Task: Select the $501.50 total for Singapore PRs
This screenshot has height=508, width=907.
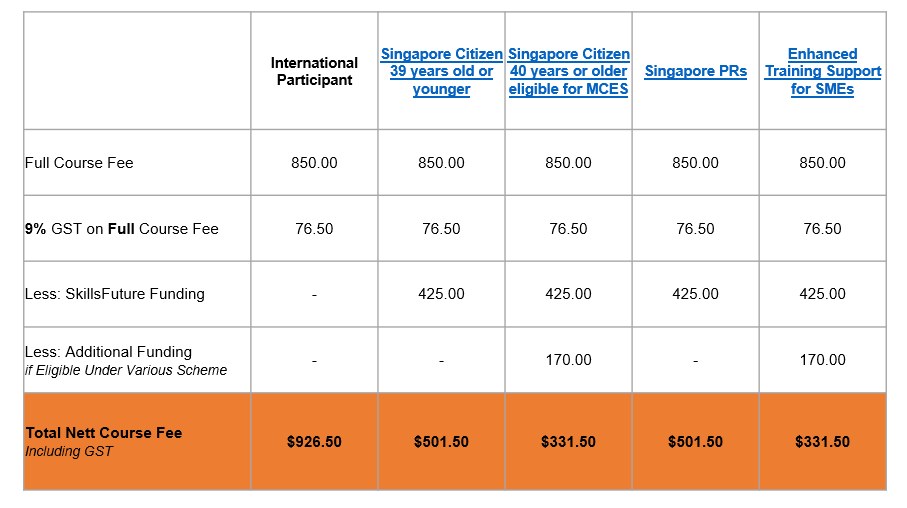Action: pyautogui.click(x=695, y=442)
